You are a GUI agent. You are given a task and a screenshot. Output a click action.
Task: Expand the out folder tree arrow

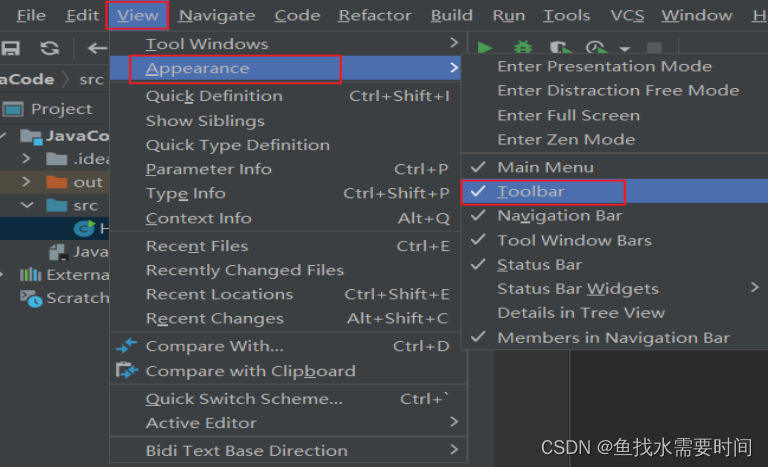click(x=26, y=182)
